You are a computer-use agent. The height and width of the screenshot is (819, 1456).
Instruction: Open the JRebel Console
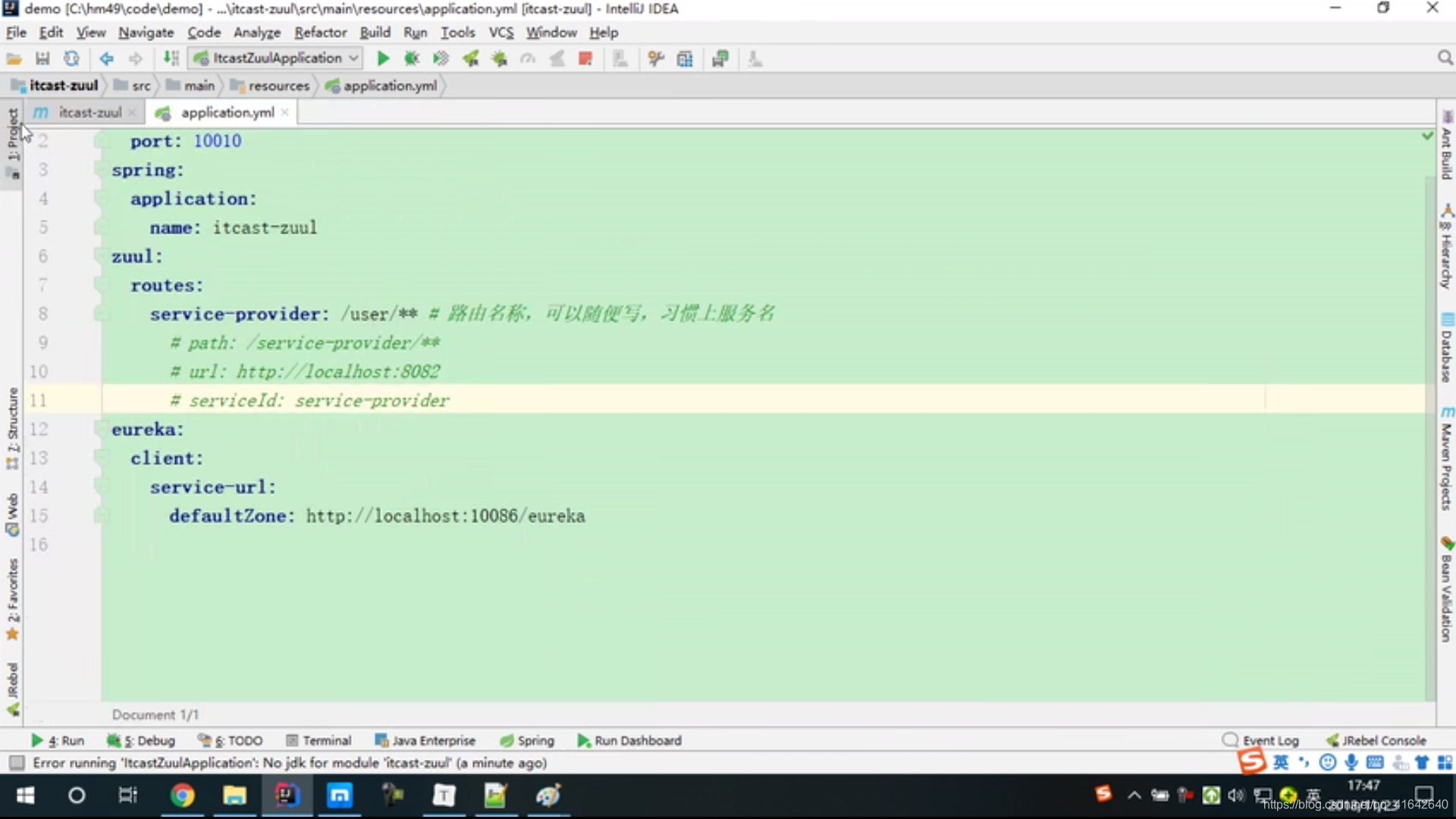(1376, 740)
